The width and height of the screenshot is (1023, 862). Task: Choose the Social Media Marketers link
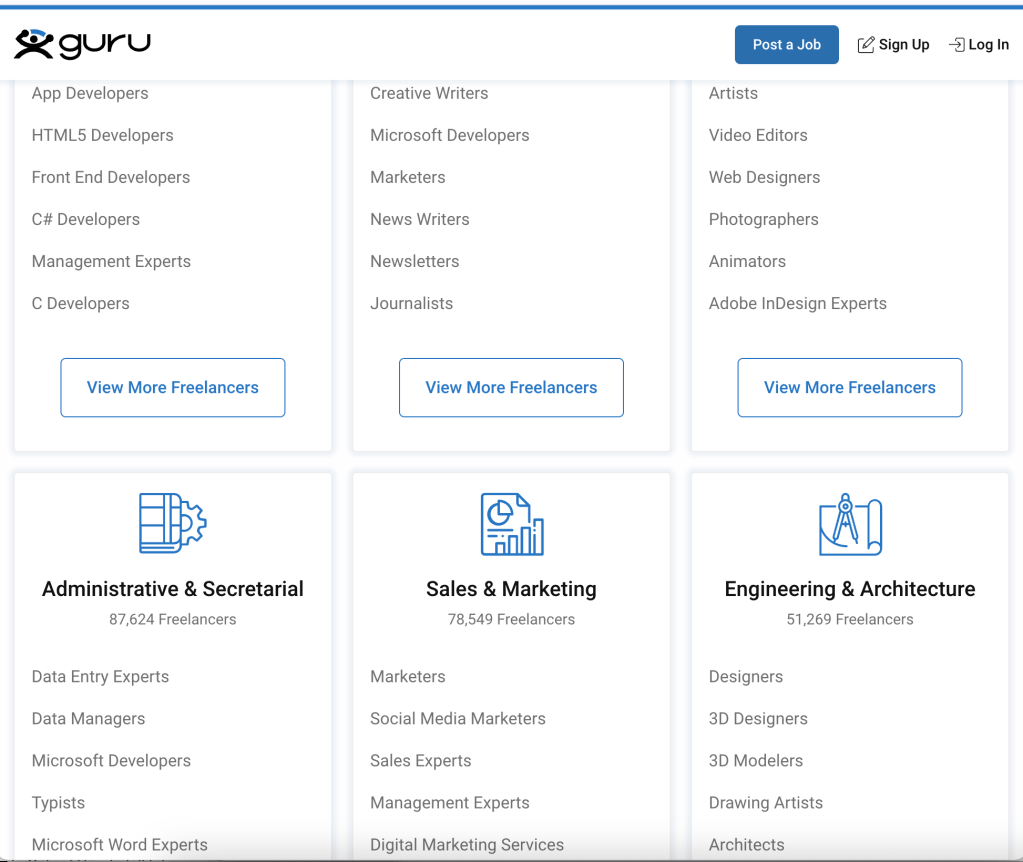(x=458, y=718)
